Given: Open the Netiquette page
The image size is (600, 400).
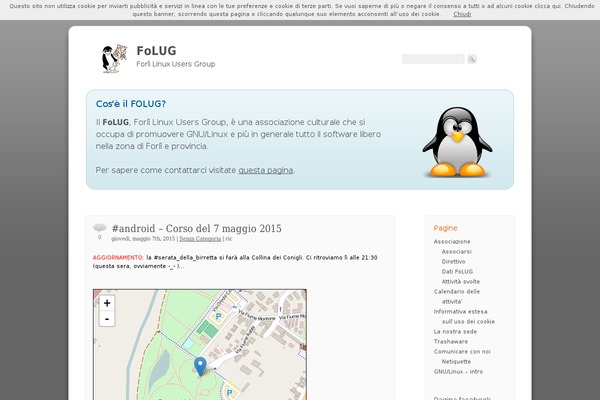Looking at the screenshot, I should pos(456,361).
